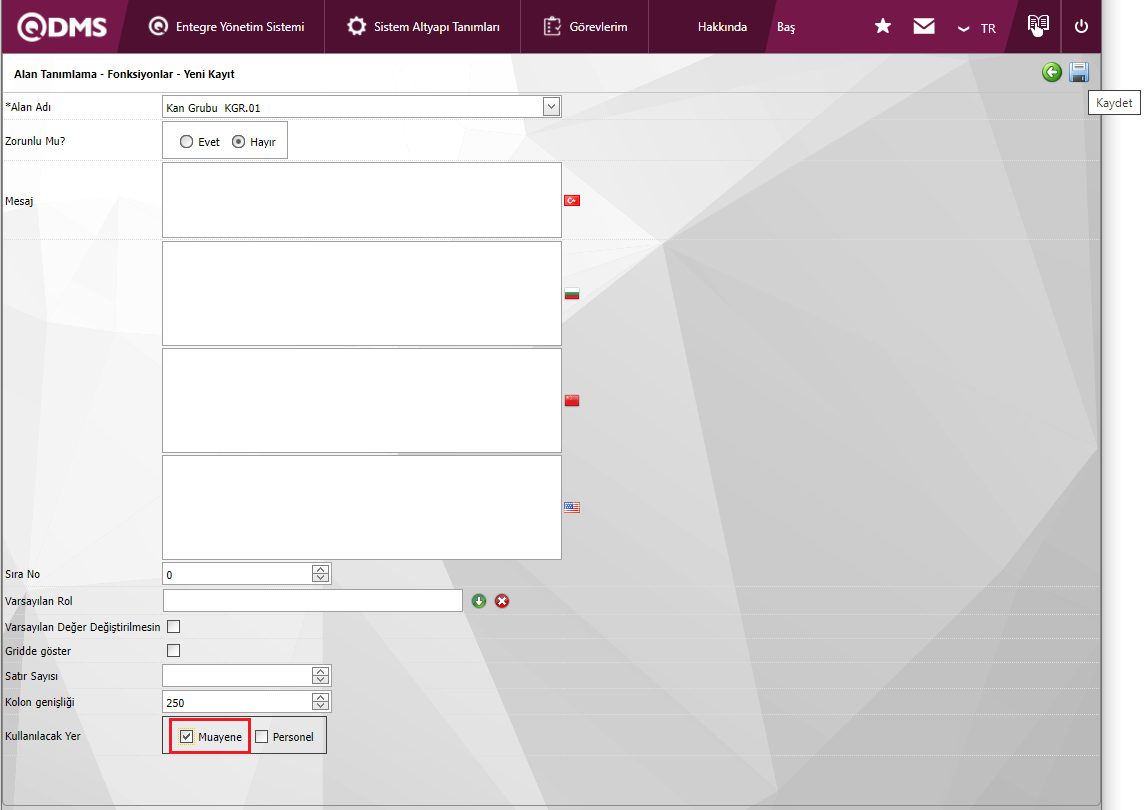Click the Chinese flag icon
Screen dimensions: 1144x810
pos(572,401)
